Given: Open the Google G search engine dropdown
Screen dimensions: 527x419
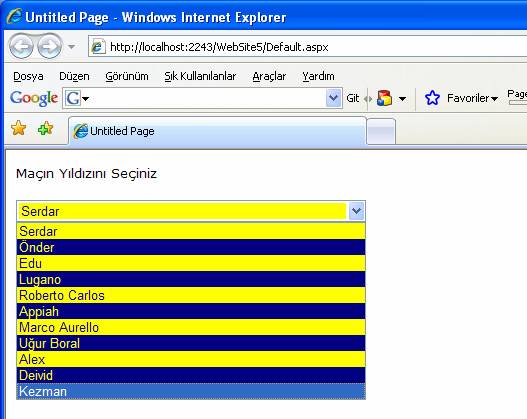Looking at the screenshot, I should pos(77,98).
